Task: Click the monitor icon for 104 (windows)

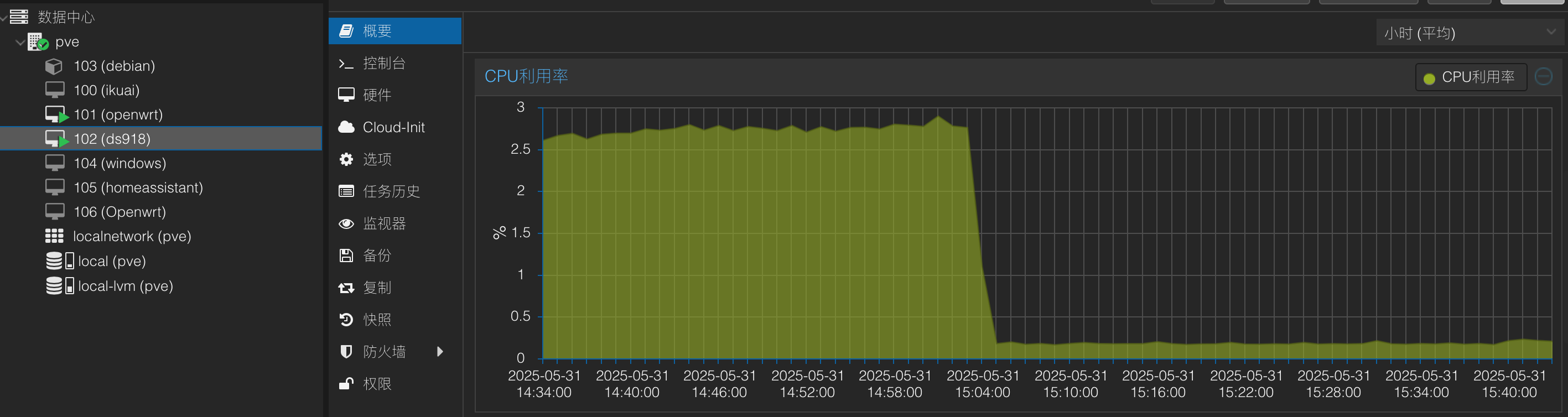Action: click(x=55, y=163)
